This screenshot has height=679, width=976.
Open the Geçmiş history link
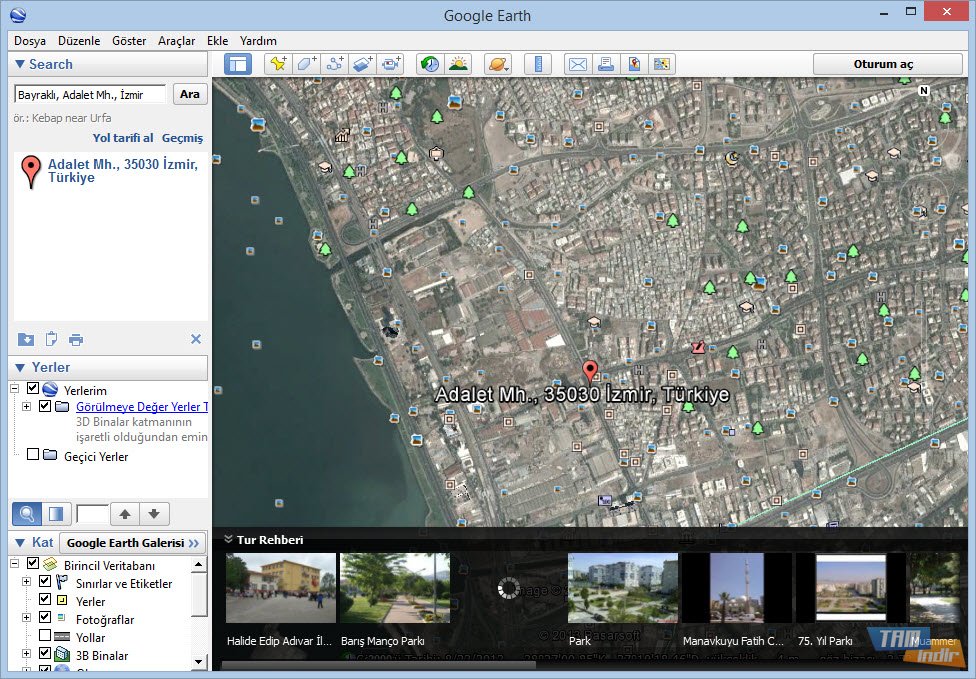[182, 138]
